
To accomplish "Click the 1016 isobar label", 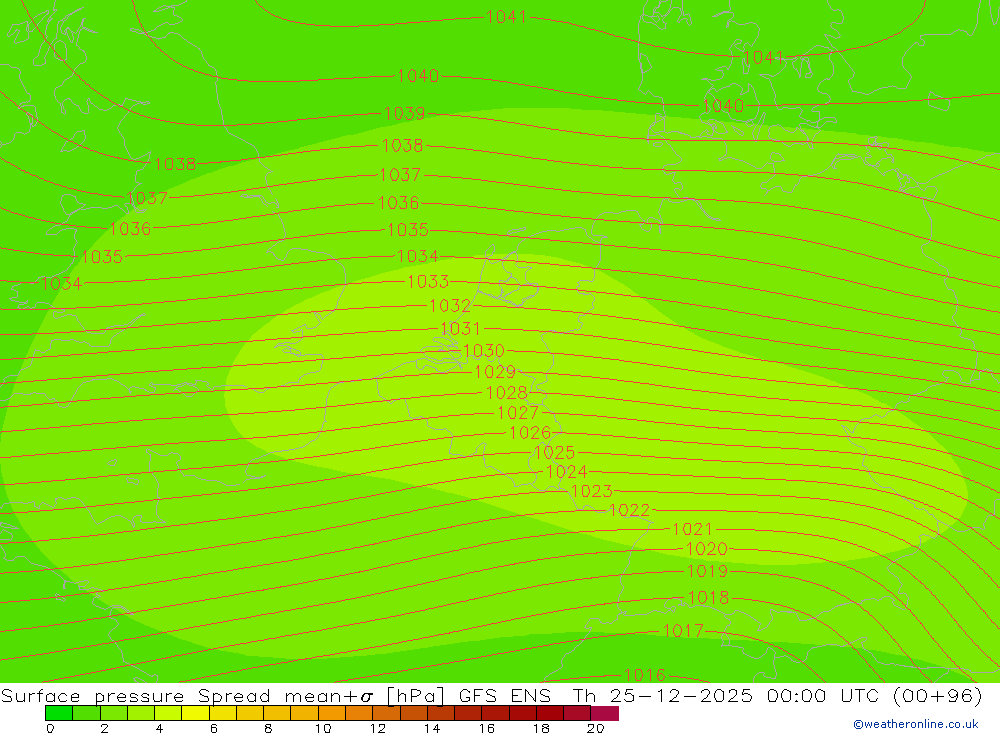I will 645,675.
